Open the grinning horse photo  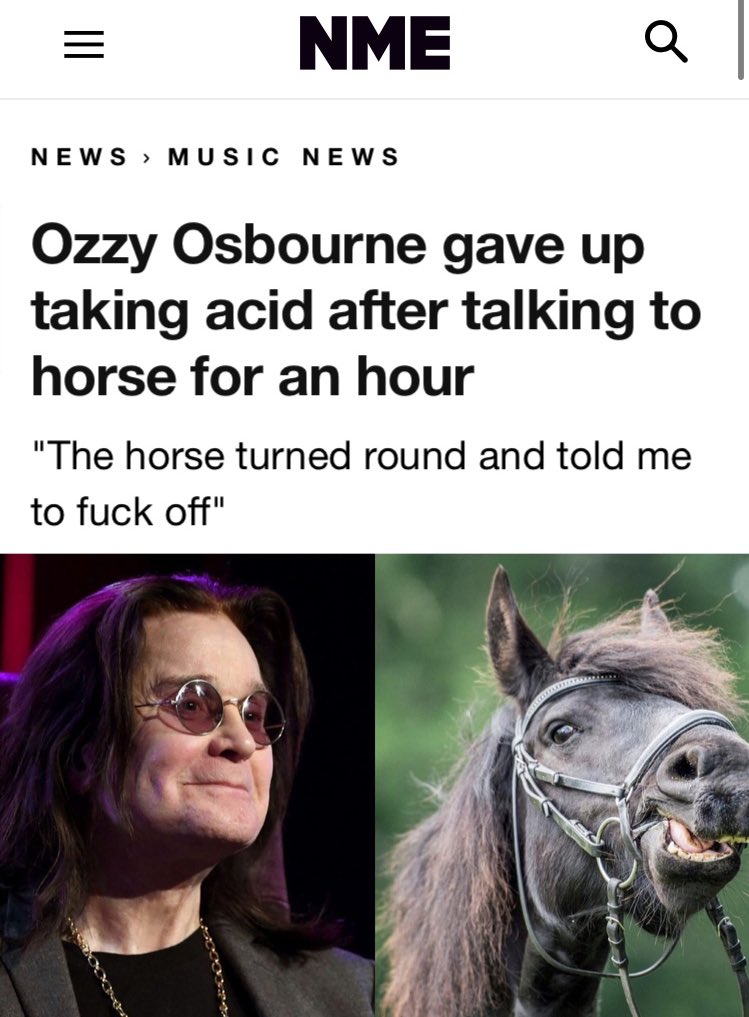point(562,785)
